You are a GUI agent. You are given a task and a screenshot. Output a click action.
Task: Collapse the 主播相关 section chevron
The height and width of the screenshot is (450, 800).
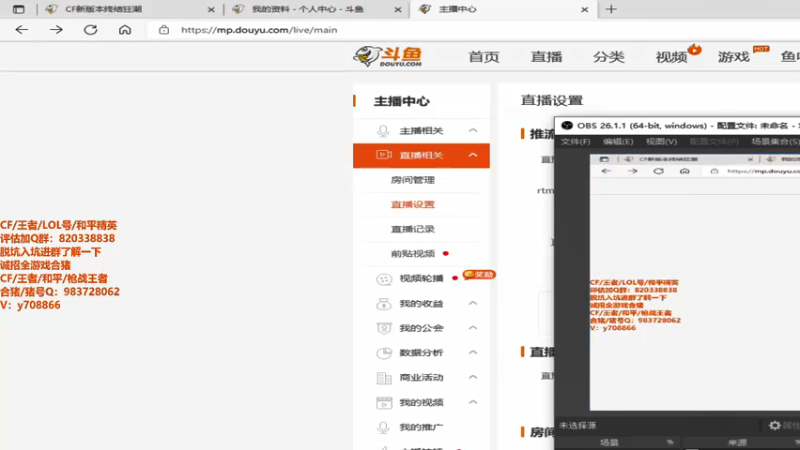pos(473,131)
